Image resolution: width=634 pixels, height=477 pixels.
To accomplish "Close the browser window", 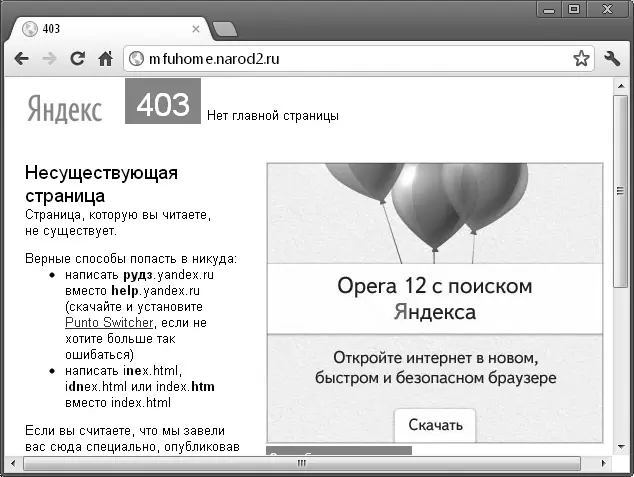I will click(x=607, y=10).
